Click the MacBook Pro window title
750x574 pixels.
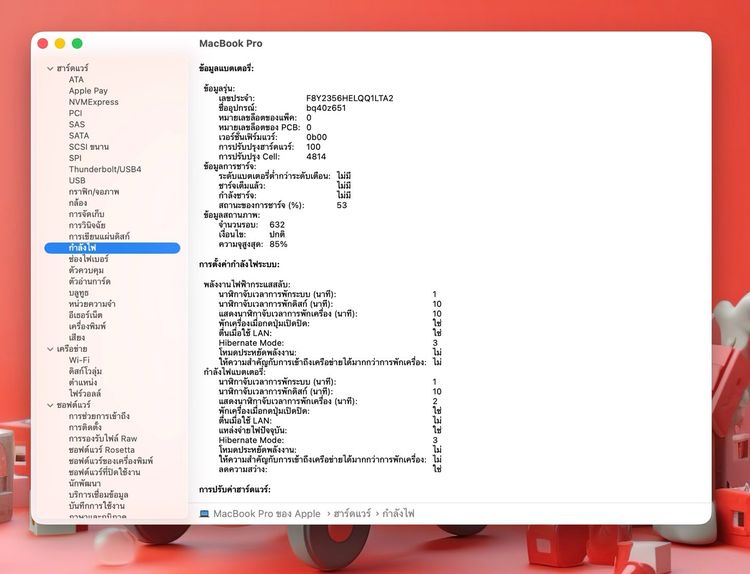tap(231, 44)
